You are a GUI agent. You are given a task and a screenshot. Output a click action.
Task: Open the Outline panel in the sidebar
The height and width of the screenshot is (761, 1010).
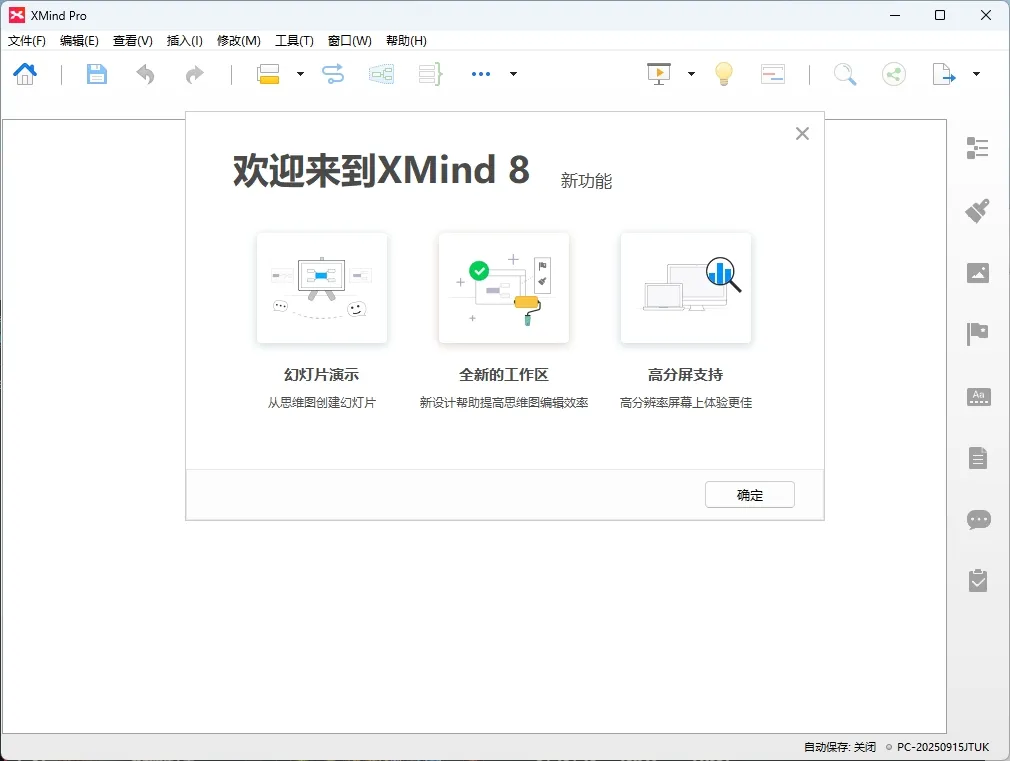click(x=978, y=148)
